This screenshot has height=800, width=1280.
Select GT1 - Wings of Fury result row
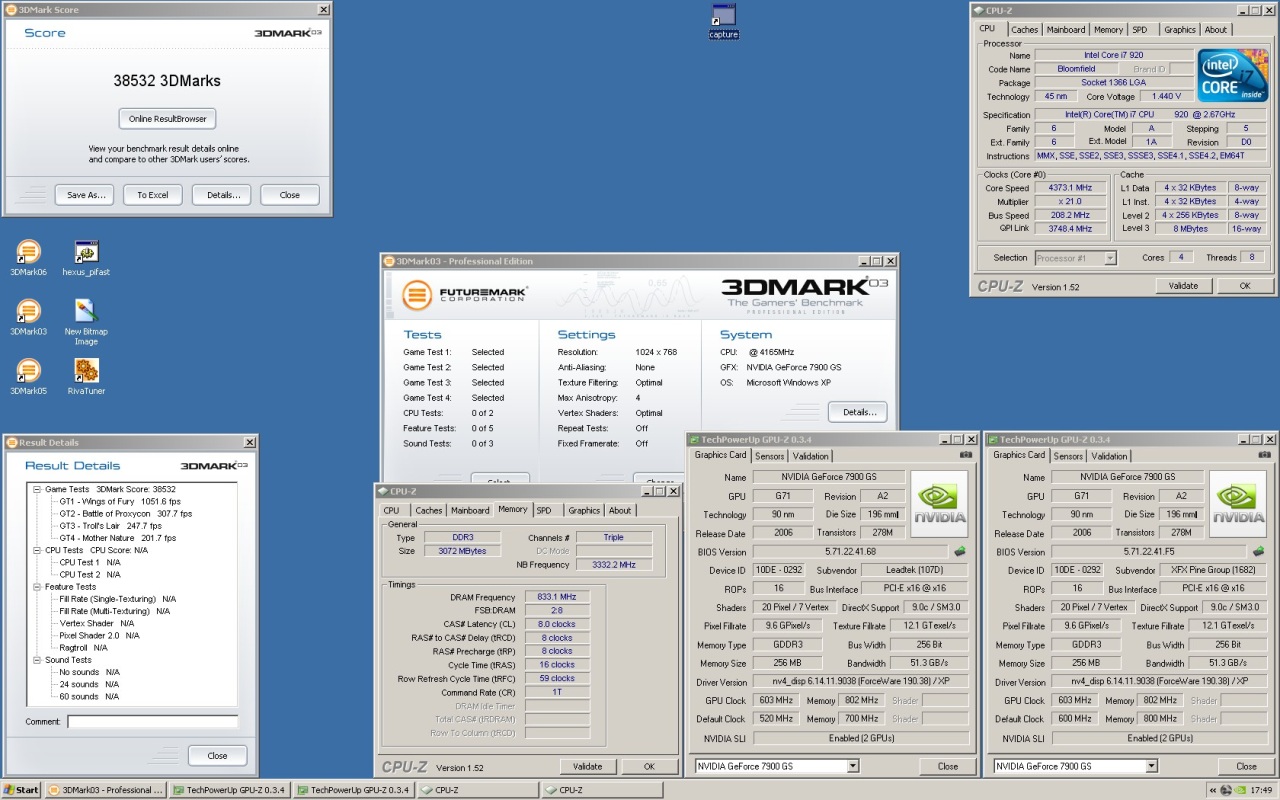click(120, 501)
